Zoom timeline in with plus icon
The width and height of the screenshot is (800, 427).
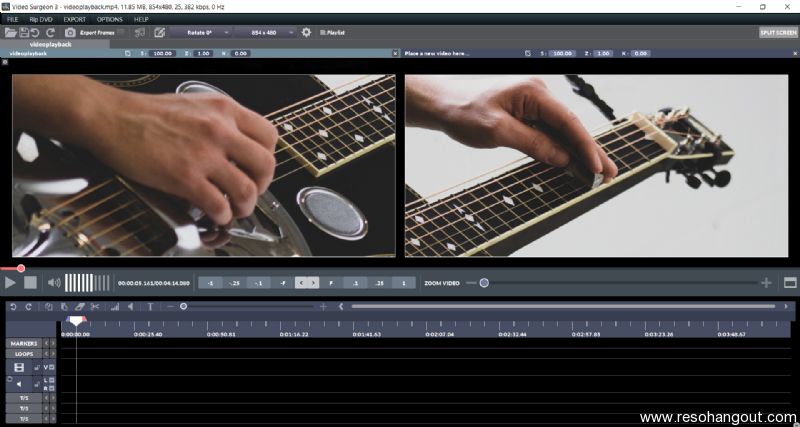[x=323, y=307]
